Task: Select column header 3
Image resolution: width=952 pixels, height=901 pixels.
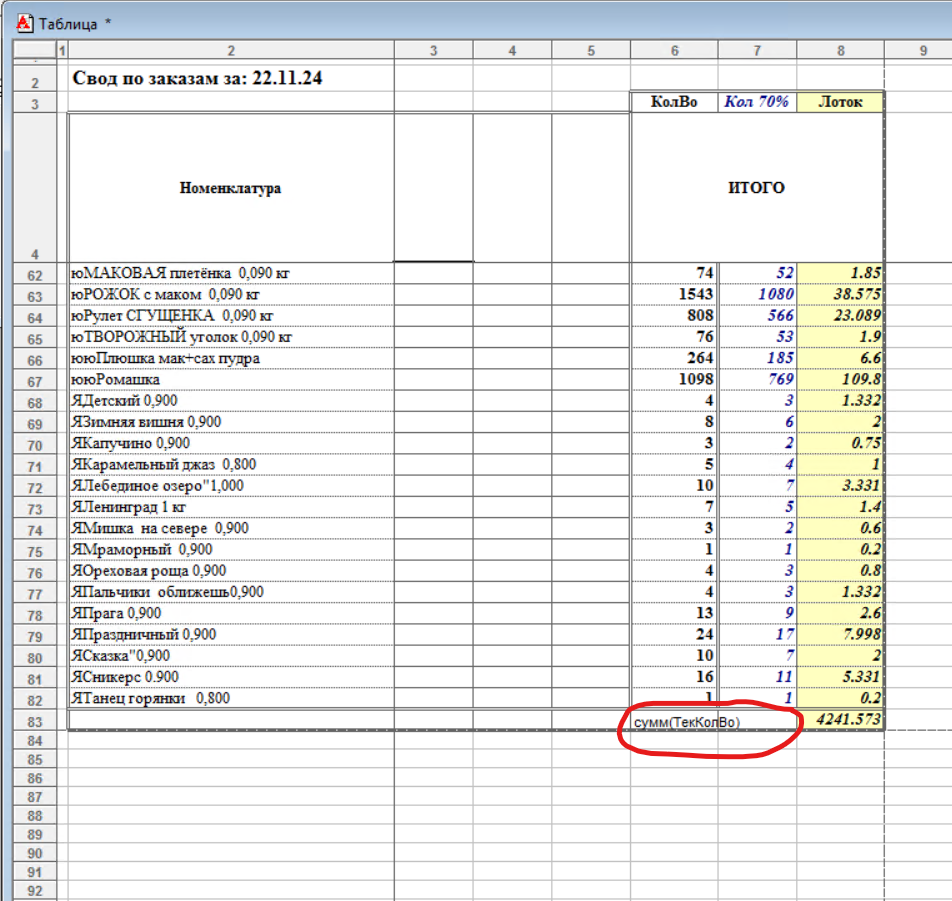Action: (434, 50)
